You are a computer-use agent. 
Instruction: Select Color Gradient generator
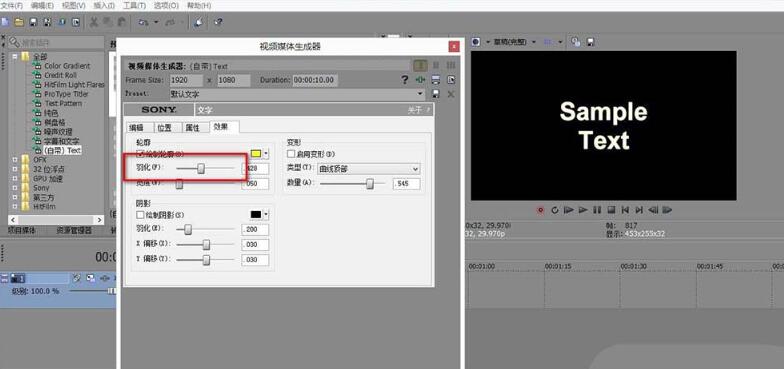point(67,66)
